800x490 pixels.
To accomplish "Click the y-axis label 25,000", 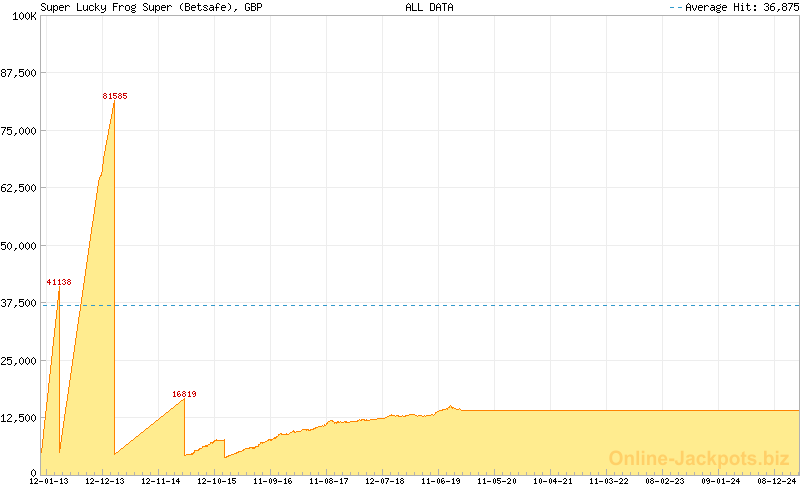I will tap(19, 360).
